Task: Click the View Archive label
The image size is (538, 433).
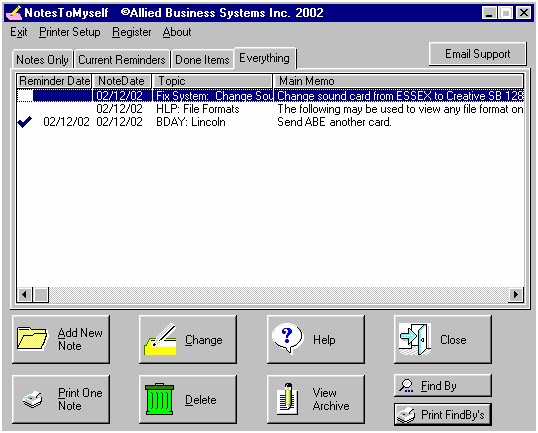Action: point(331,399)
